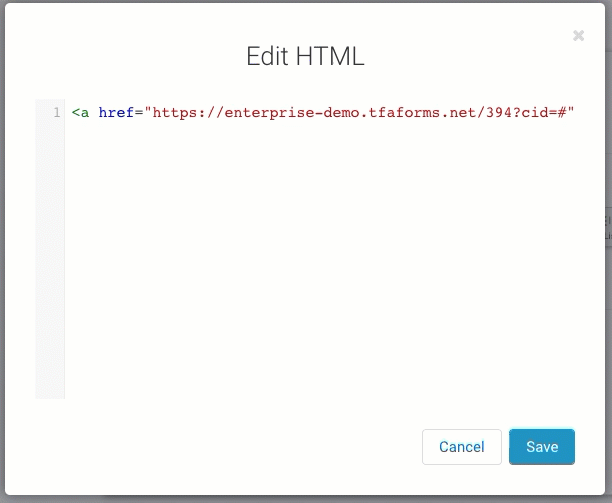Cancel the HTML edit
The image size is (612, 503).
[x=462, y=447]
